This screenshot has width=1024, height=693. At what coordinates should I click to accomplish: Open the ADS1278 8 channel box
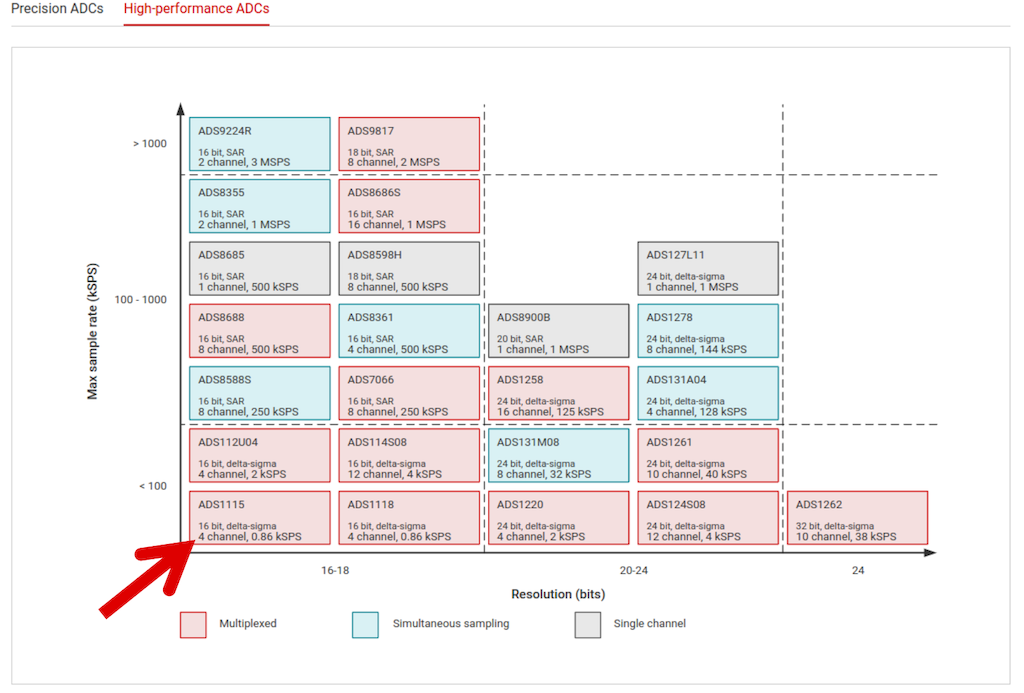(x=708, y=331)
